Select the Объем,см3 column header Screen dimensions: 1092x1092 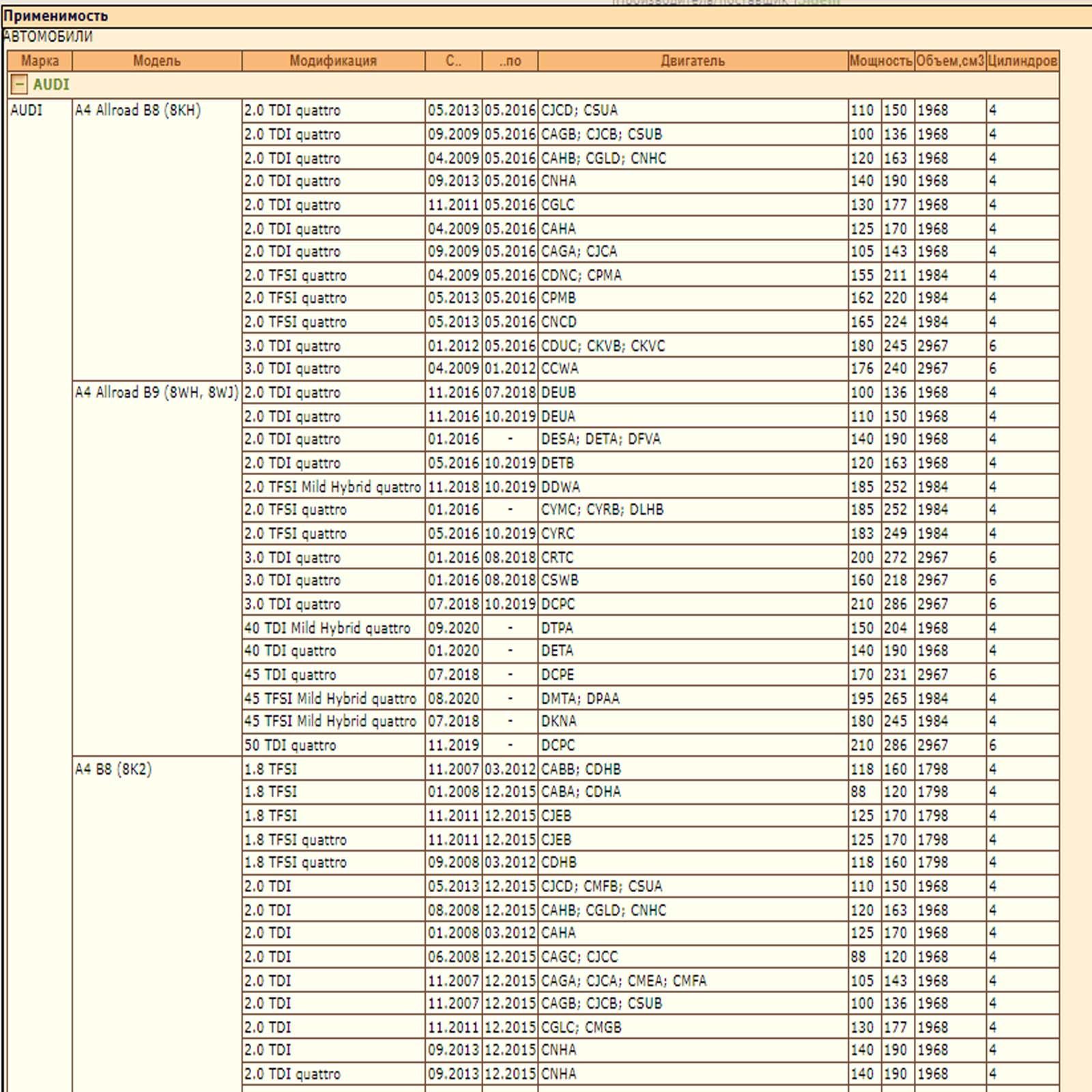pyautogui.click(x=950, y=61)
